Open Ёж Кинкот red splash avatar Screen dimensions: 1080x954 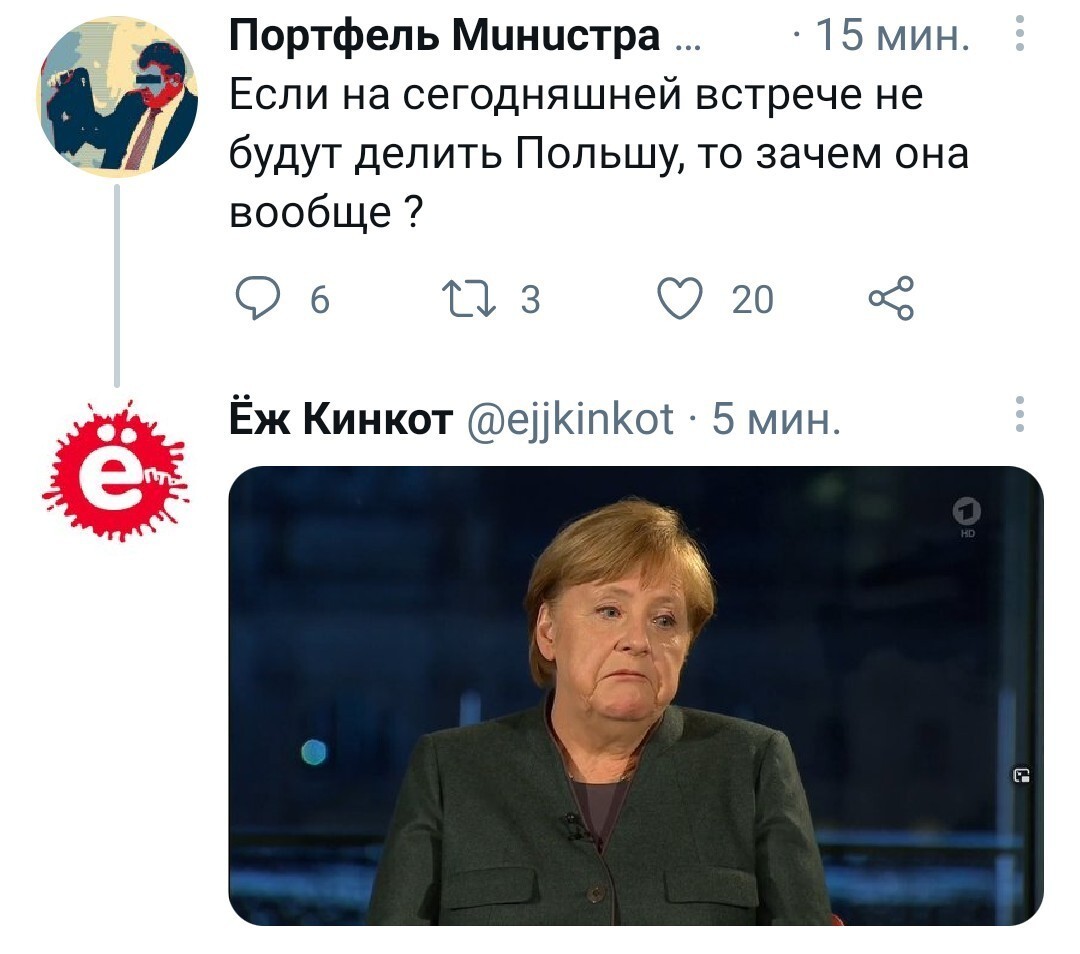tap(116, 470)
